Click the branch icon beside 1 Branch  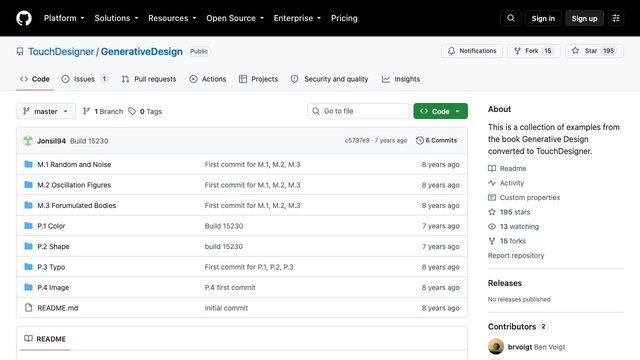[x=86, y=111]
